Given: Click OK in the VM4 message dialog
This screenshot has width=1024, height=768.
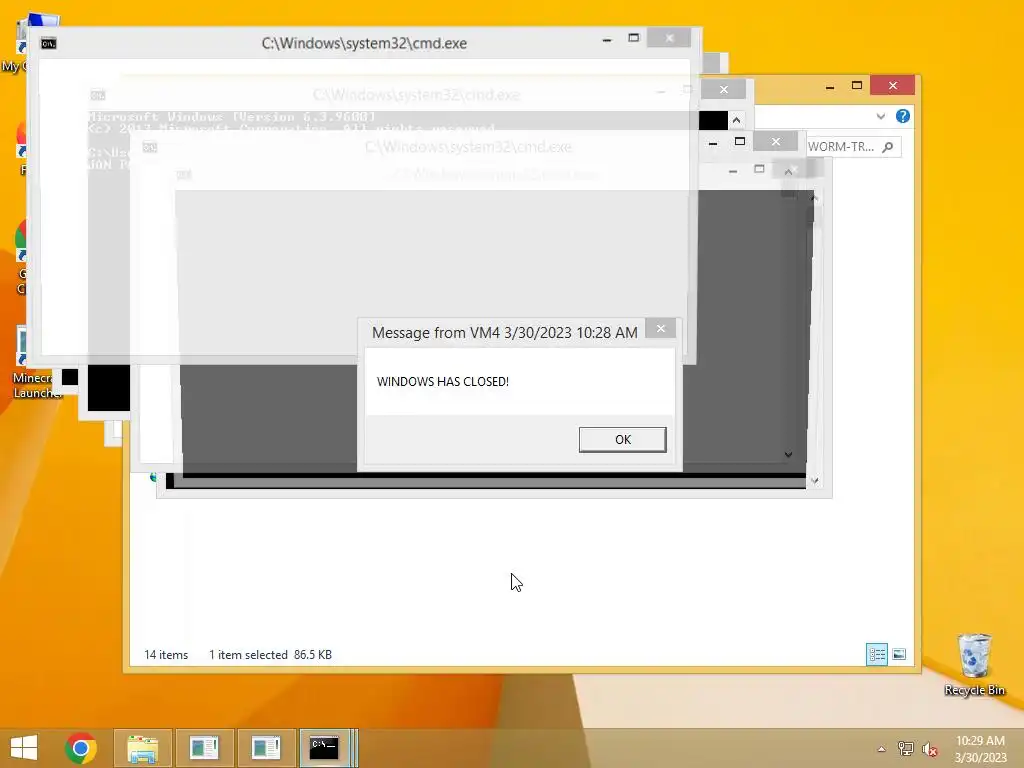Looking at the screenshot, I should (x=622, y=440).
